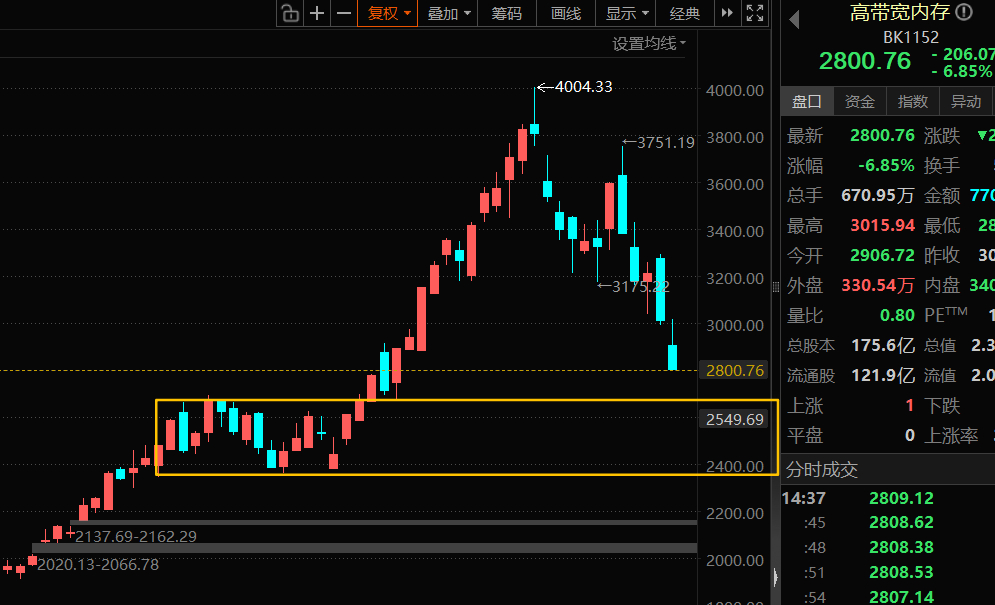Switch to the 资金 tab

pyautogui.click(x=860, y=102)
